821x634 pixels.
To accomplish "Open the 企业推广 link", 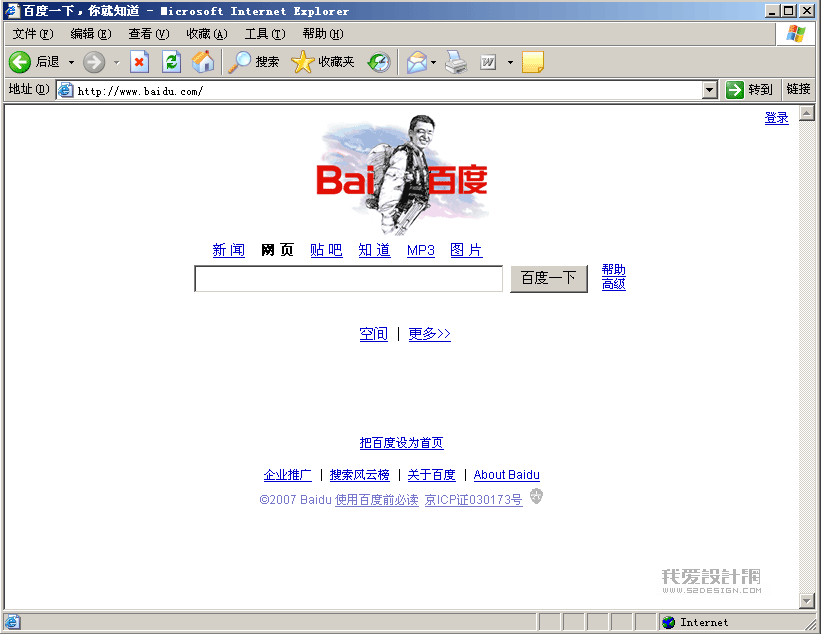I will point(287,475).
